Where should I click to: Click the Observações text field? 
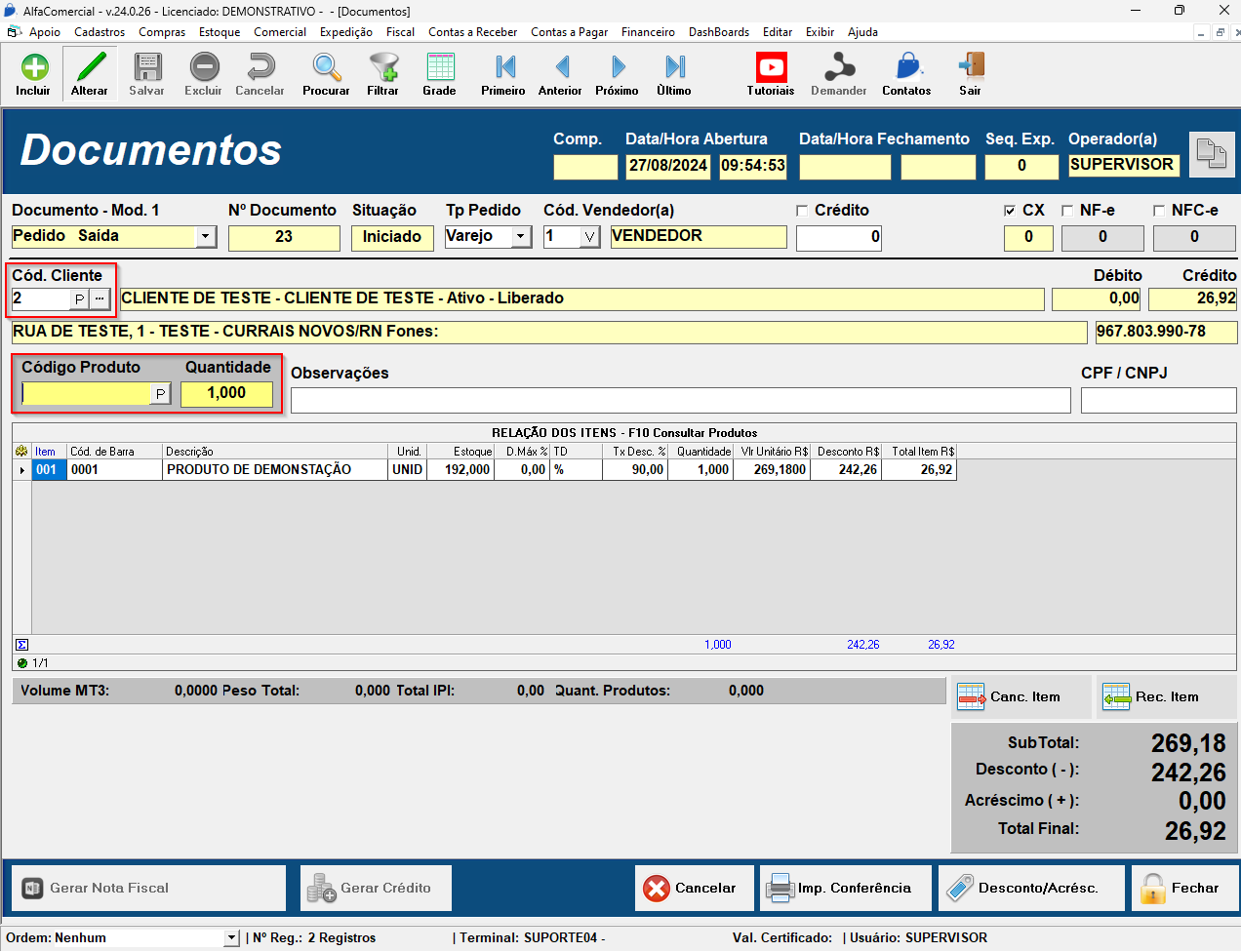[x=680, y=400]
